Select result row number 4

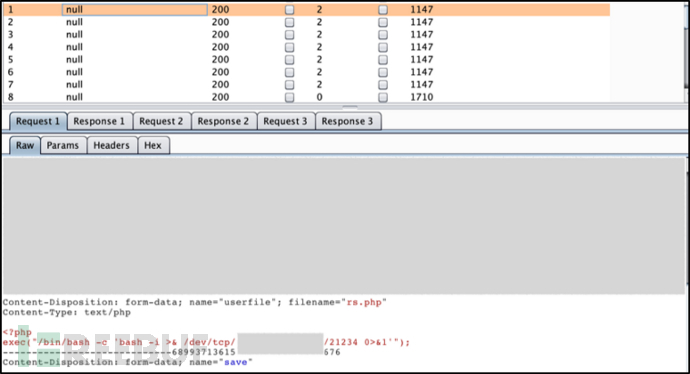click(307, 47)
